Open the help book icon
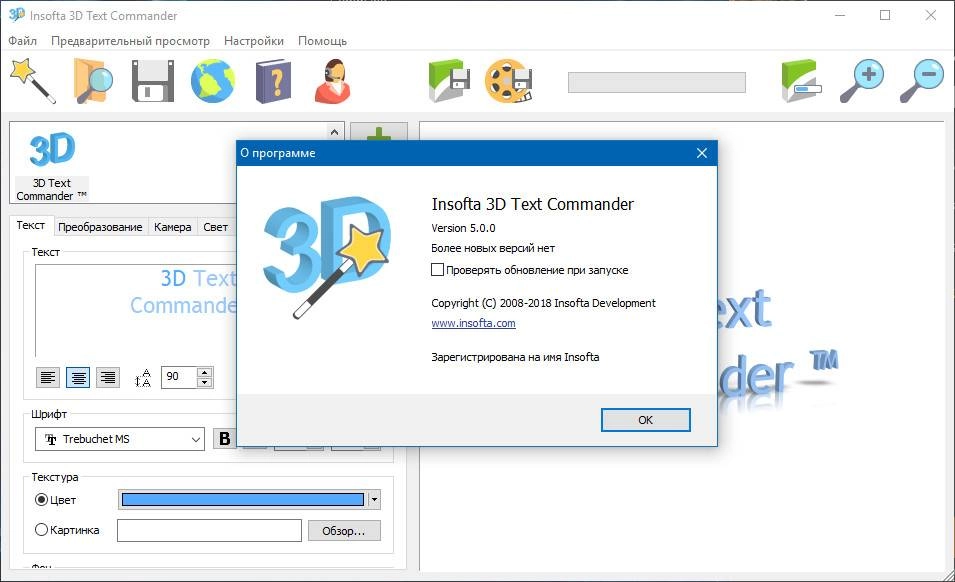 click(273, 80)
